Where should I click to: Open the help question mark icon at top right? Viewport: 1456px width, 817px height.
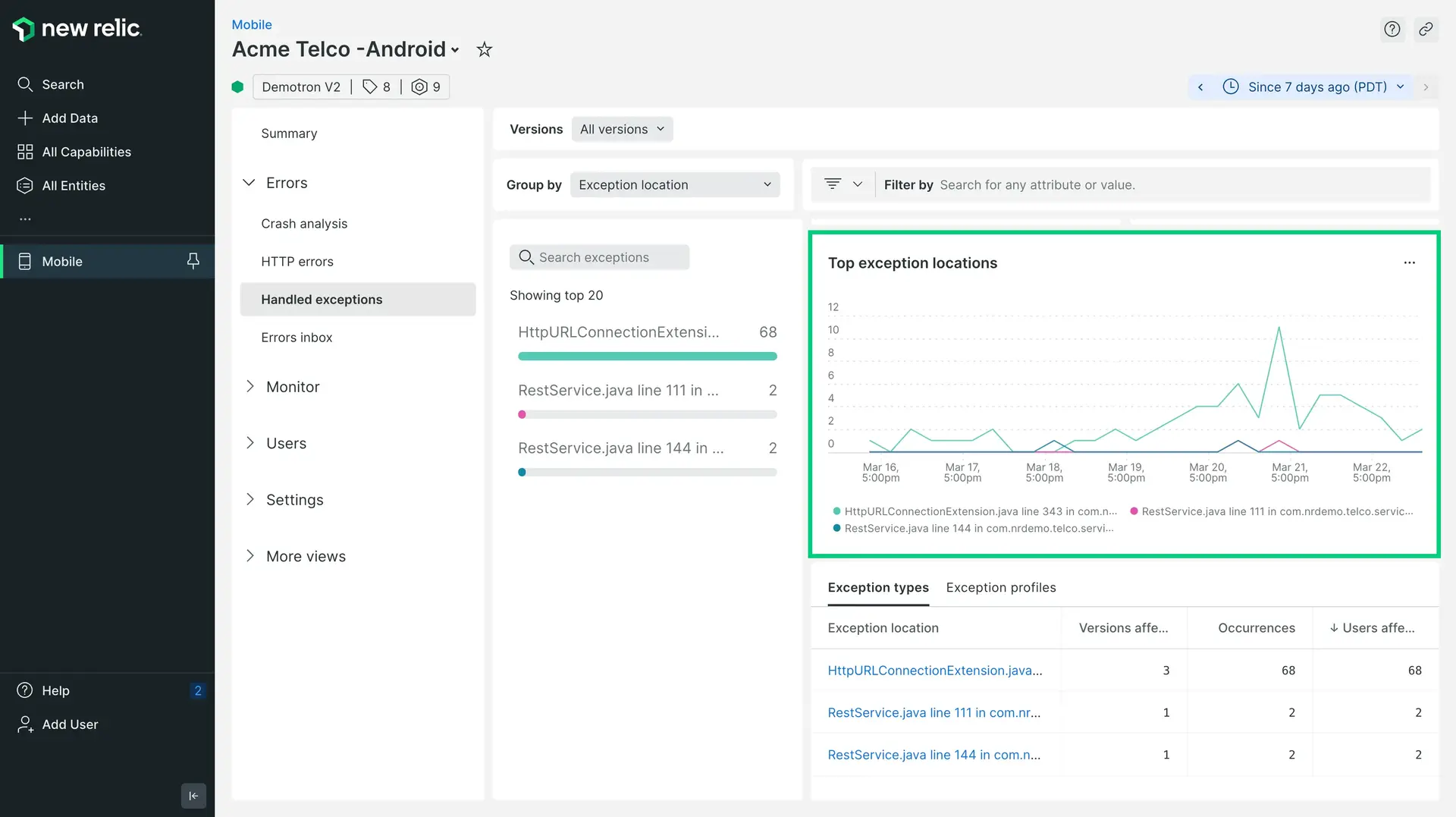tap(1392, 30)
